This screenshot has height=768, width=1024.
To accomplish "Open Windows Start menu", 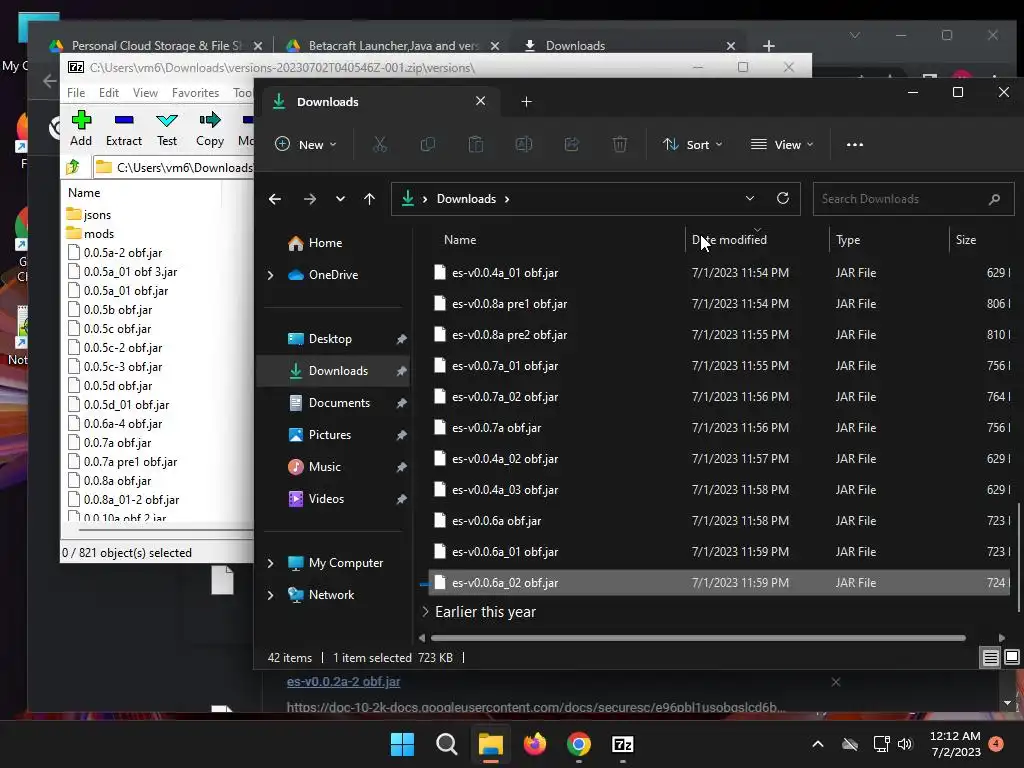I will [x=402, y=744].
